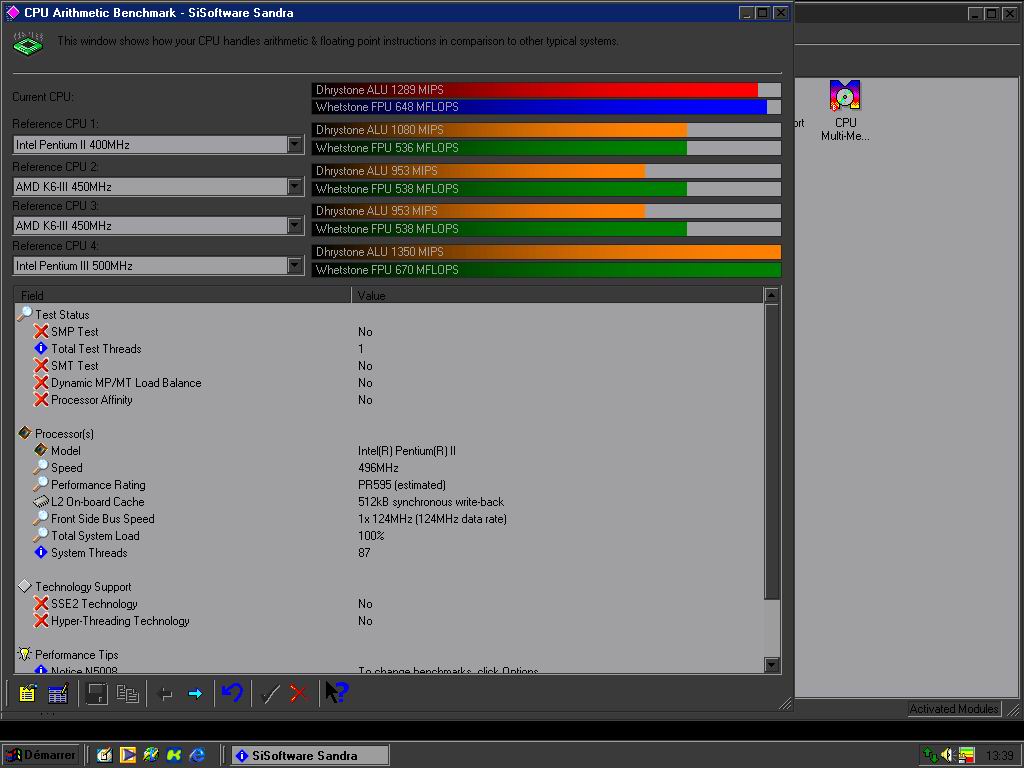This screenshot has width=1024, height=768.
Task: Click the volume speaker icon in system tray
Action: point(947,755)
